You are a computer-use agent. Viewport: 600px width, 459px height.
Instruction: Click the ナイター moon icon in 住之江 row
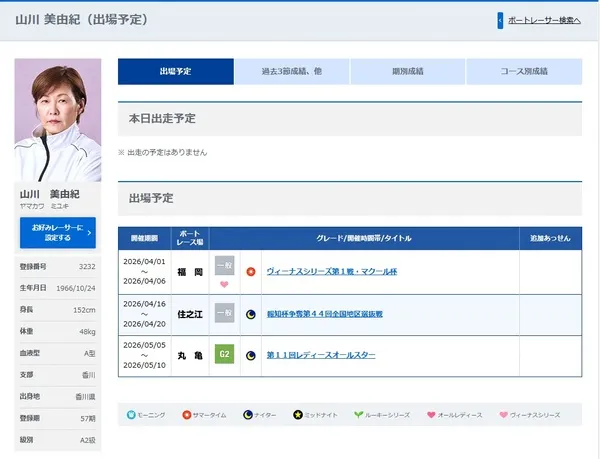(251, 314)
